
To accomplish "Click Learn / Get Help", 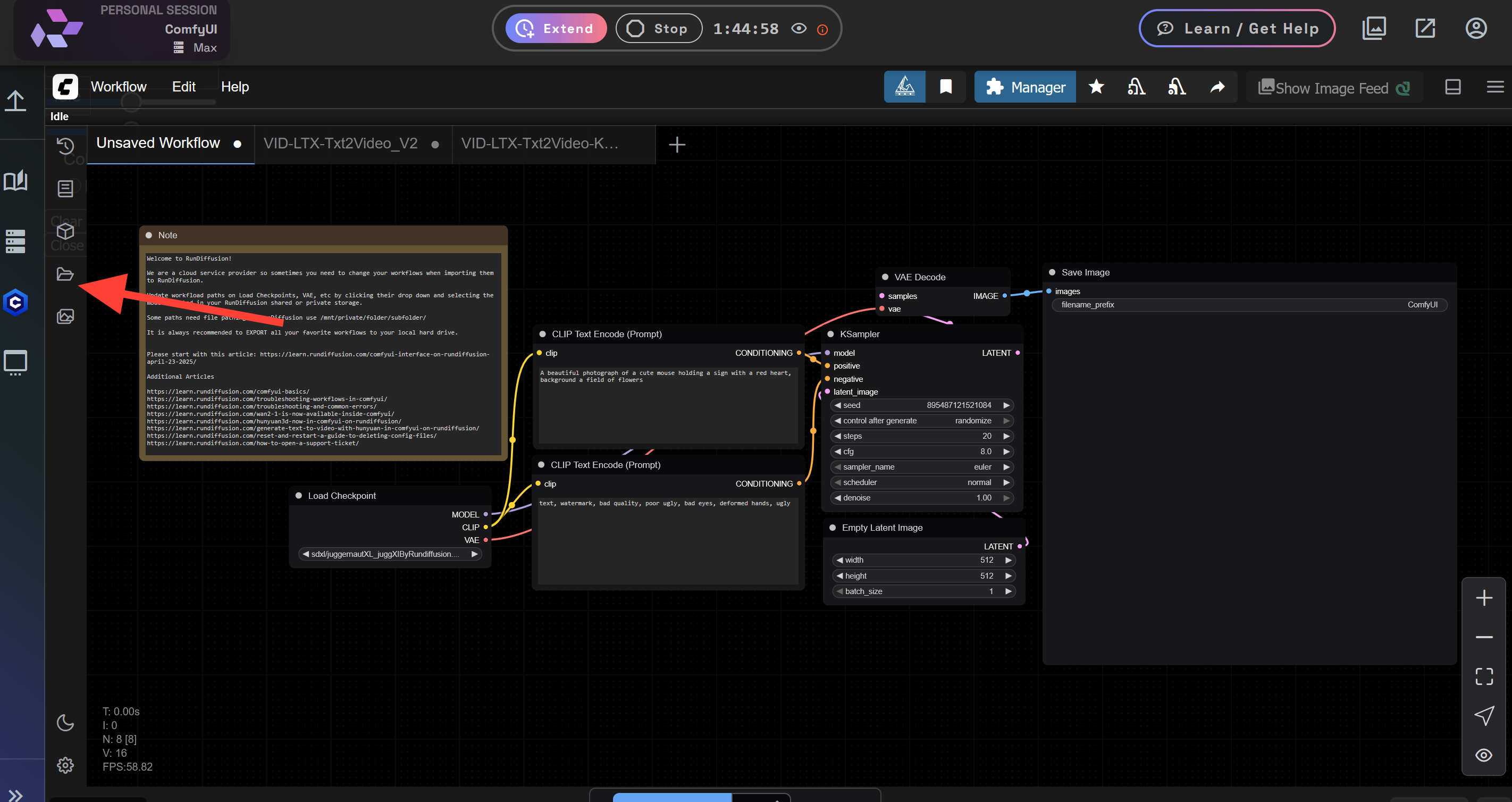I will (1237, 28).
